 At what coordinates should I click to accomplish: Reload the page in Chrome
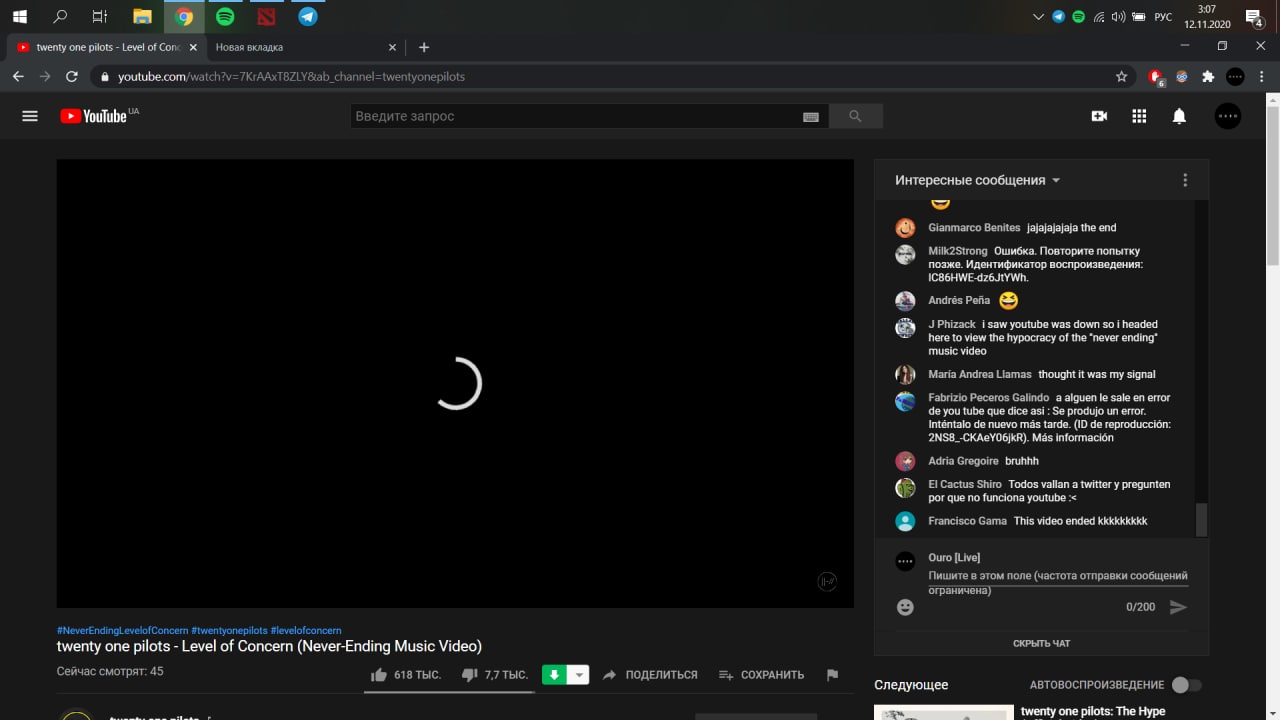point(72,76)
